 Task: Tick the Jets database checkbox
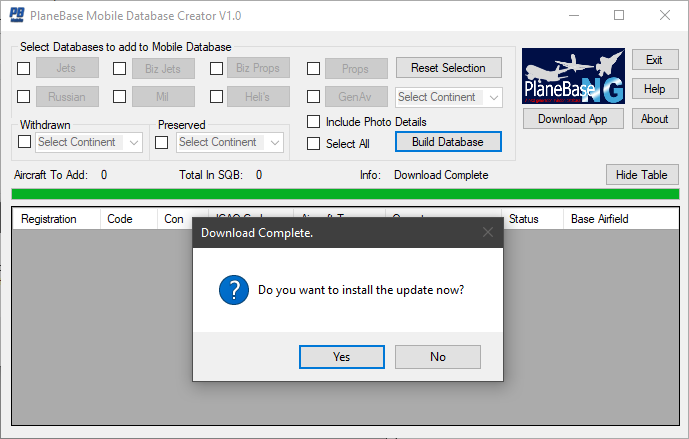[24, 68]
